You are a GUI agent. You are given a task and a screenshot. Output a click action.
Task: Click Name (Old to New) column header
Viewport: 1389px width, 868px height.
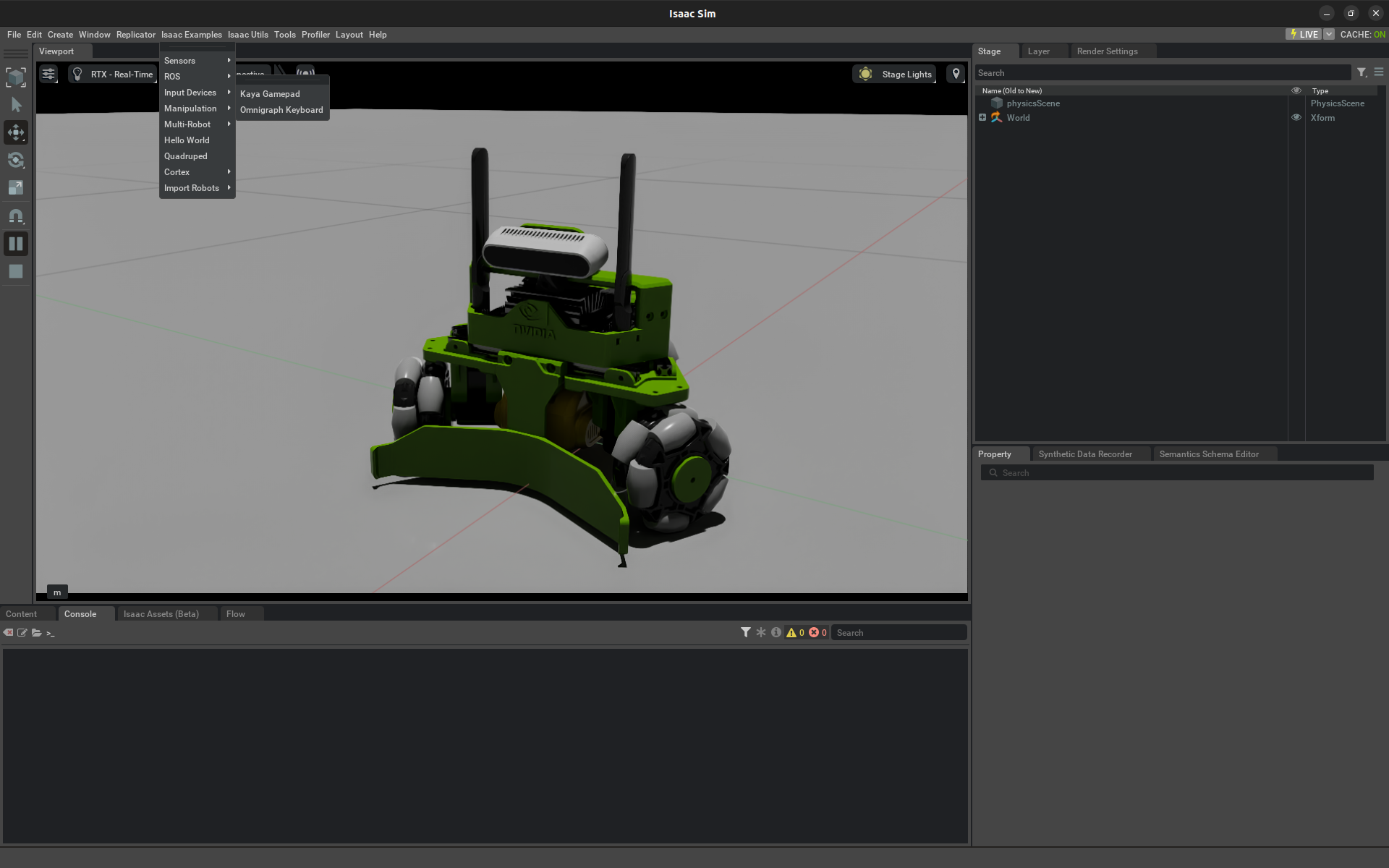(x=1011, y=91)
